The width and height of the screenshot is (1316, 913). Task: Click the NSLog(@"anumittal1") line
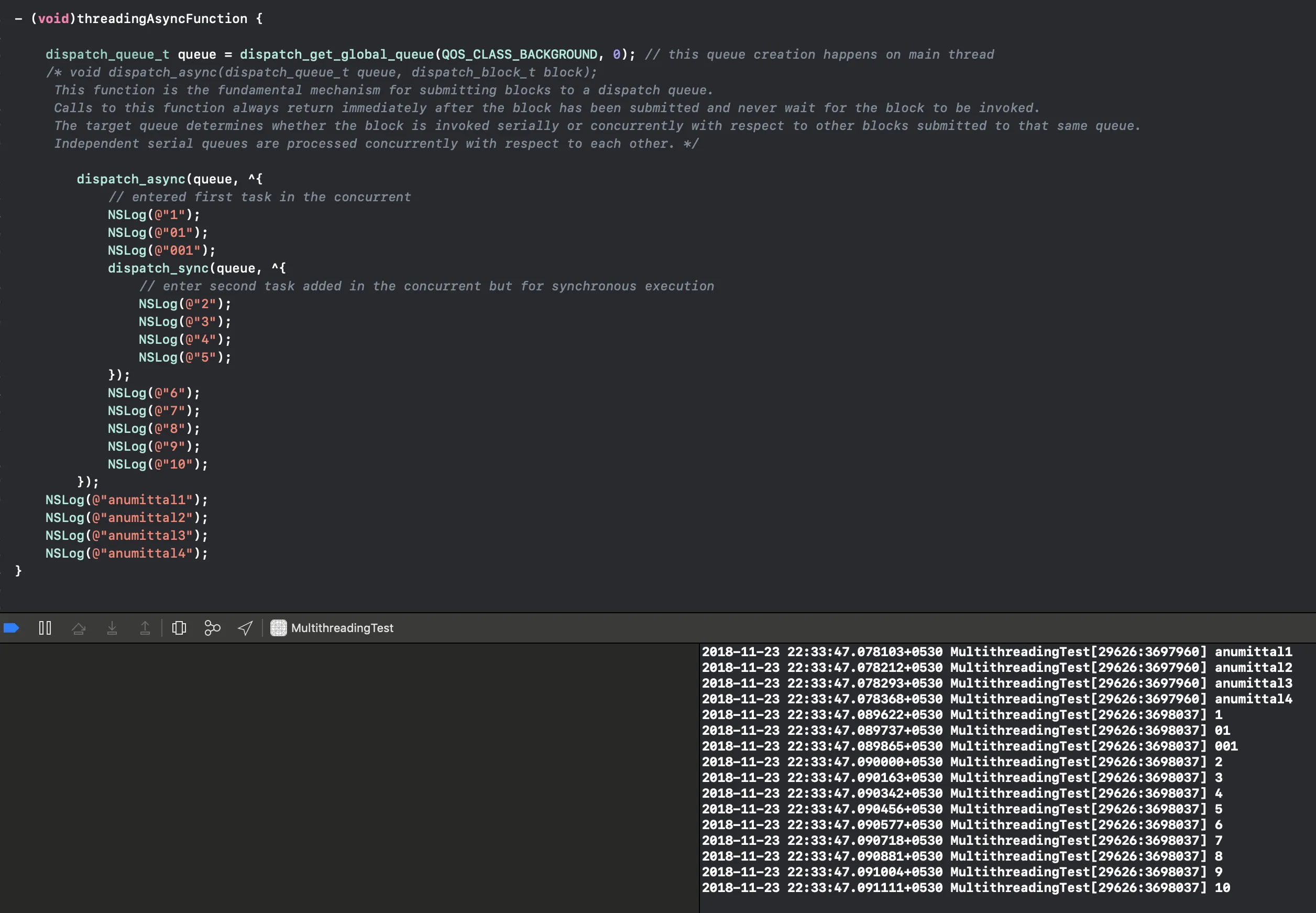tap(127, 500)
